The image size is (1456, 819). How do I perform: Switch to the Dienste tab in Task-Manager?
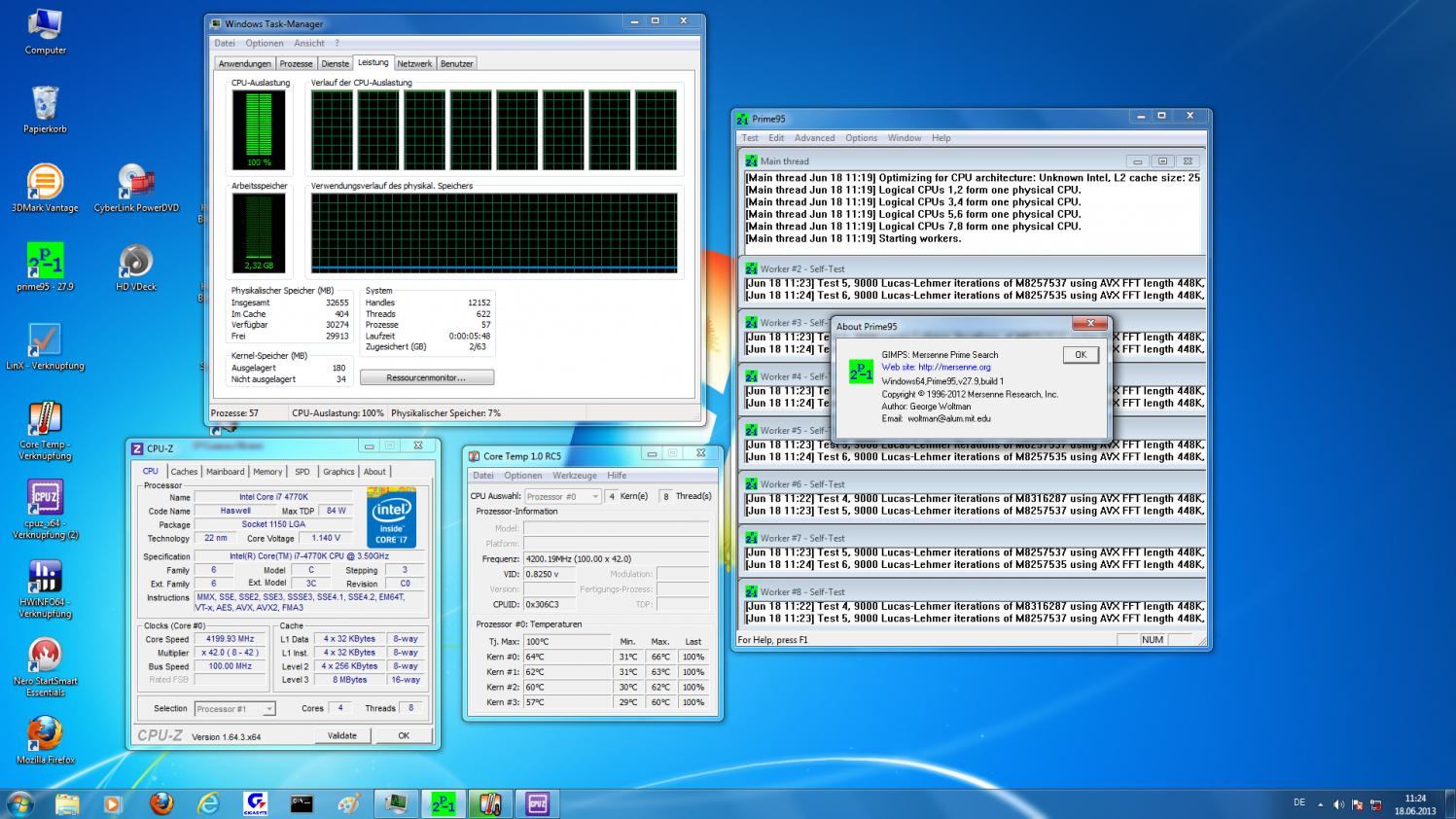335,63
